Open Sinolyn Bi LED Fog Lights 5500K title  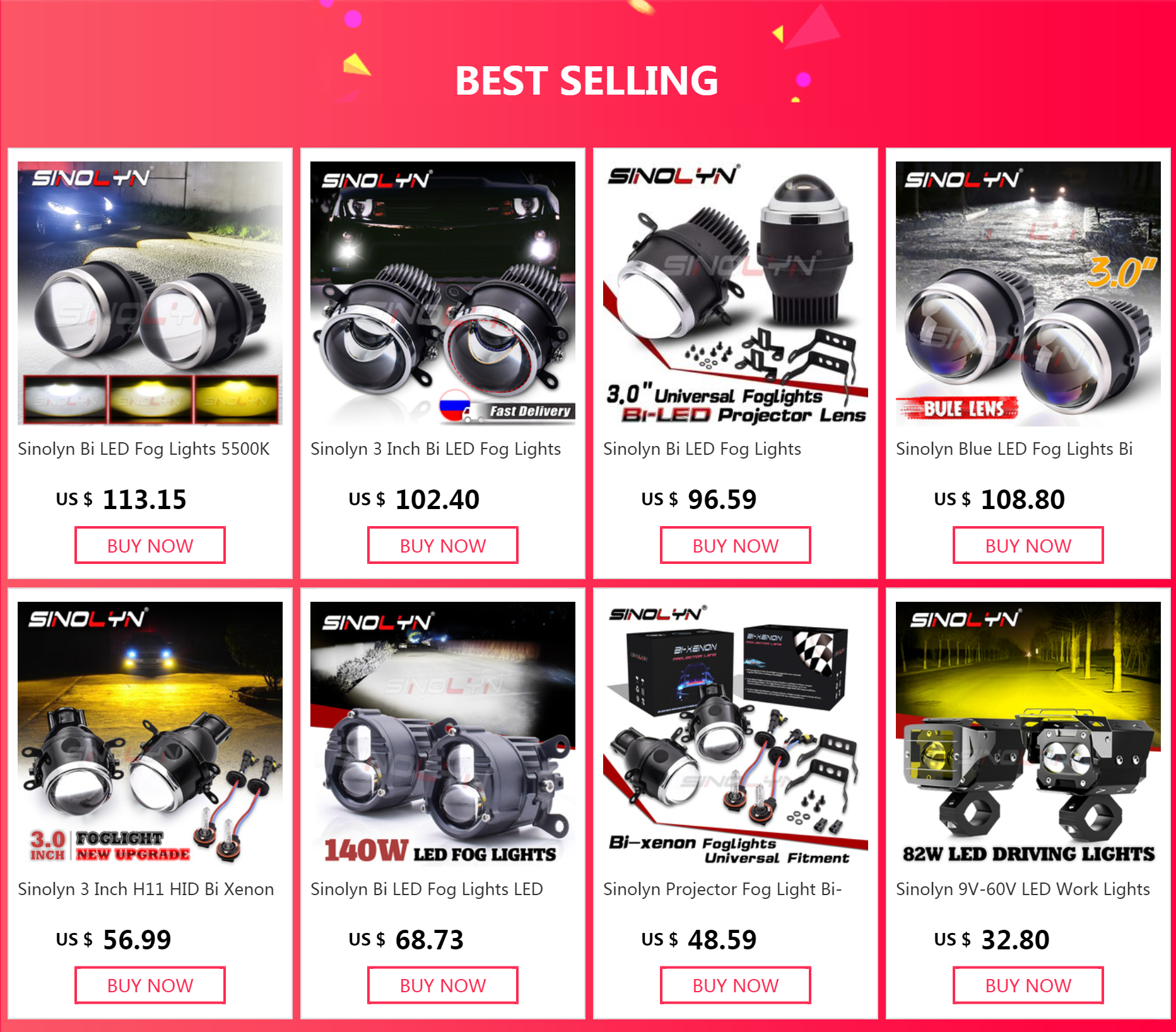[x=144, y=449]
